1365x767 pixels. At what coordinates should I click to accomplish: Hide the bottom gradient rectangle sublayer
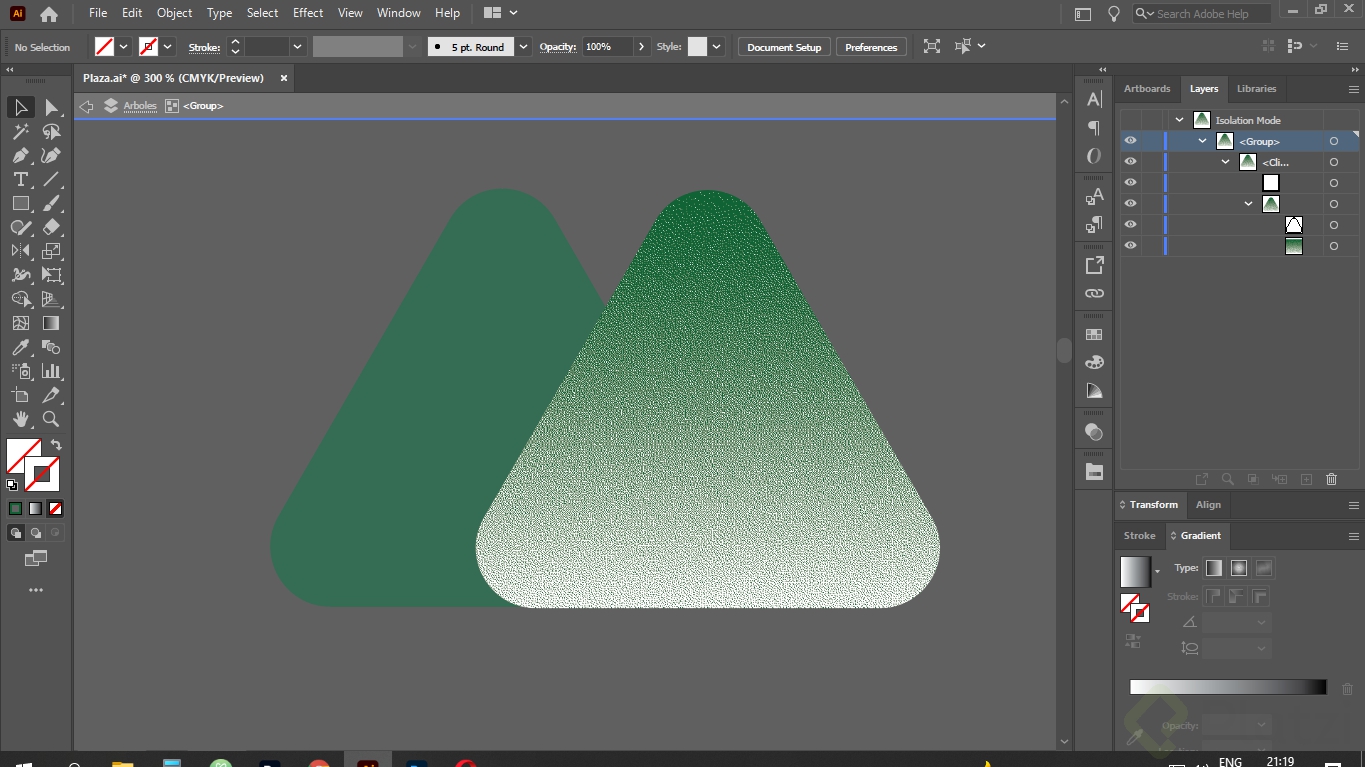click(1130, 246)
